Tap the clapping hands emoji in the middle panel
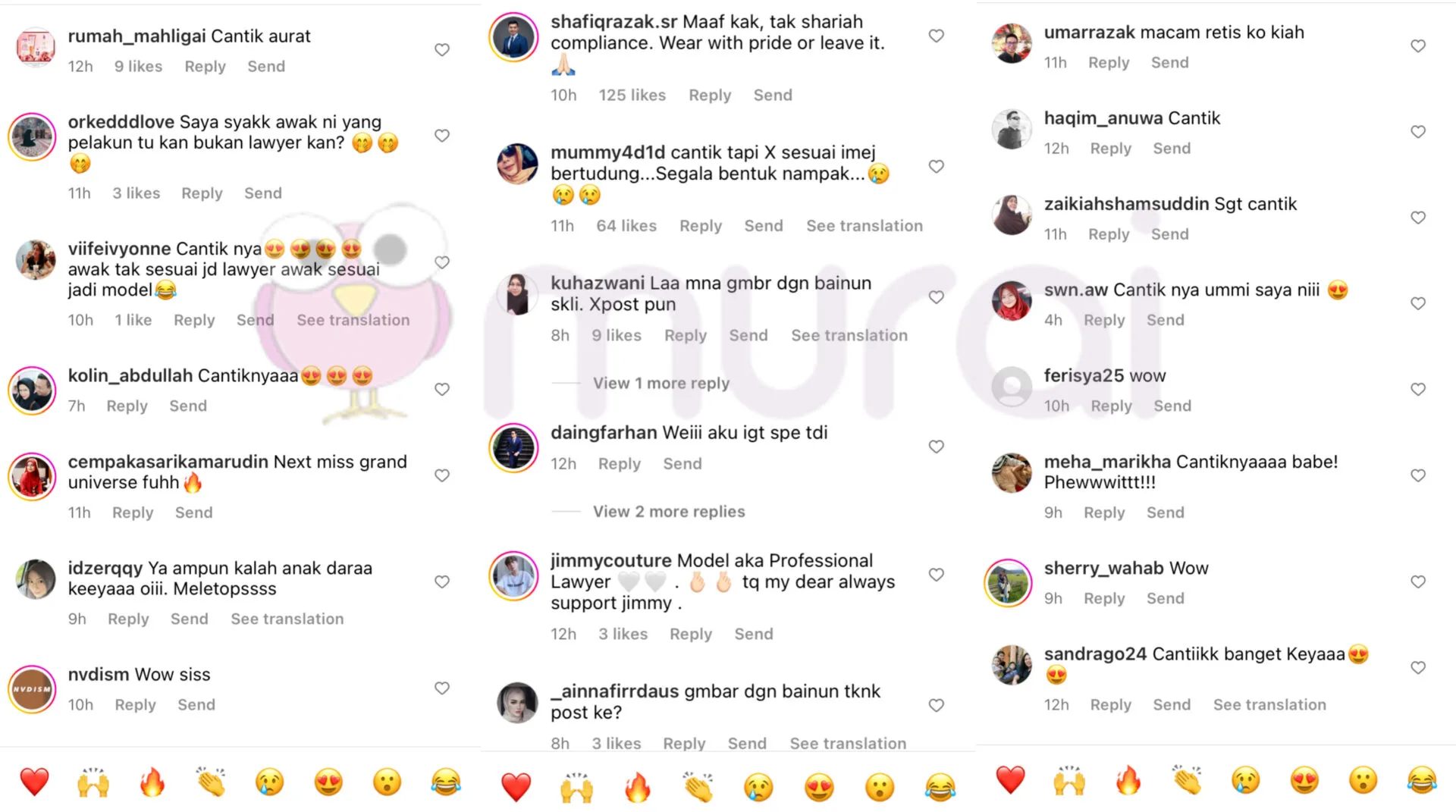 pos(698,788)
